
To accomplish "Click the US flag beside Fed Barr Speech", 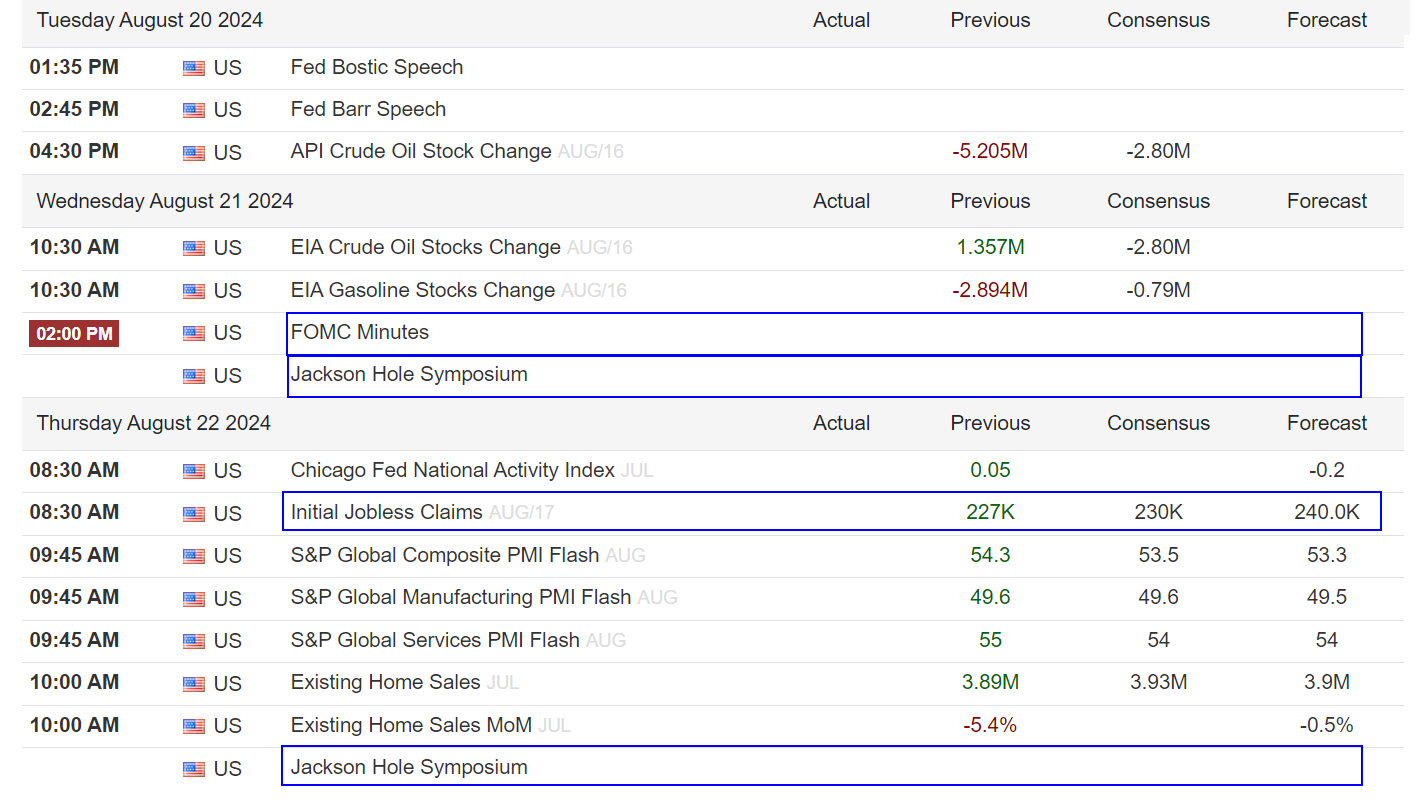I will pos(194,110).
